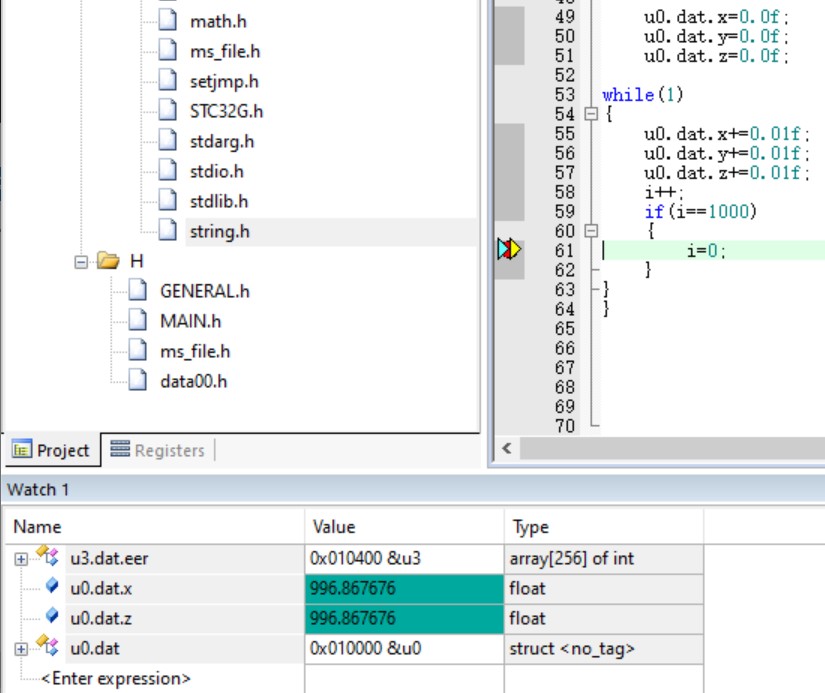This screenshot has width=825, height=693.
Task: Click the highlighted u0.dat.z value 996.867676
Action: tap(404, 618)
